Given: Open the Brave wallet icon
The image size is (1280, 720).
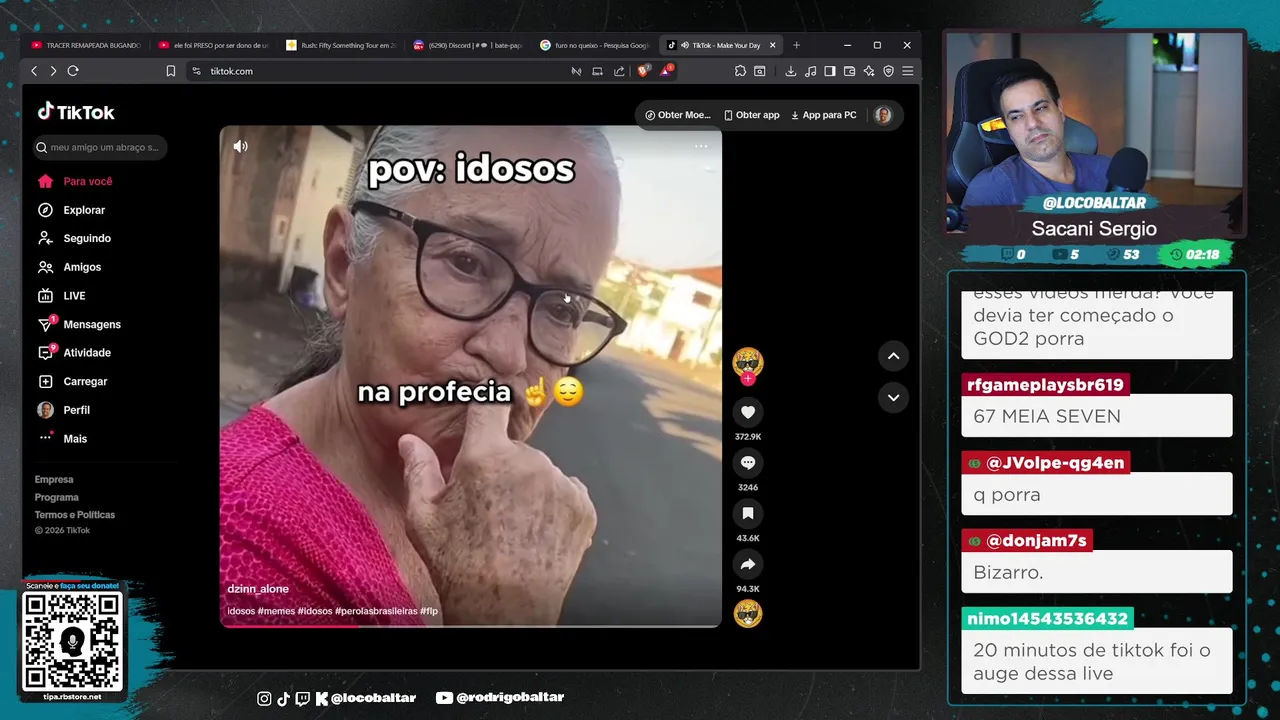Looking at the screenshot, I should pos(849,71).
